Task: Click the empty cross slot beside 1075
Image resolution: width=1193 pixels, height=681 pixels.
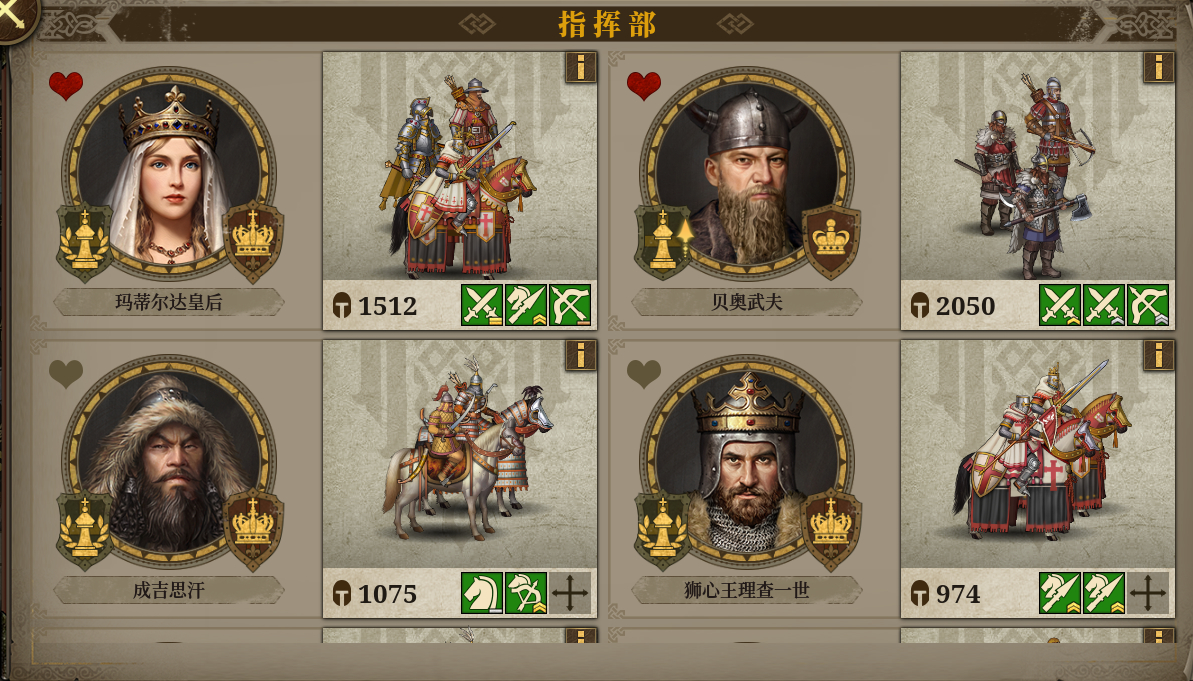Action: (570, 593)
